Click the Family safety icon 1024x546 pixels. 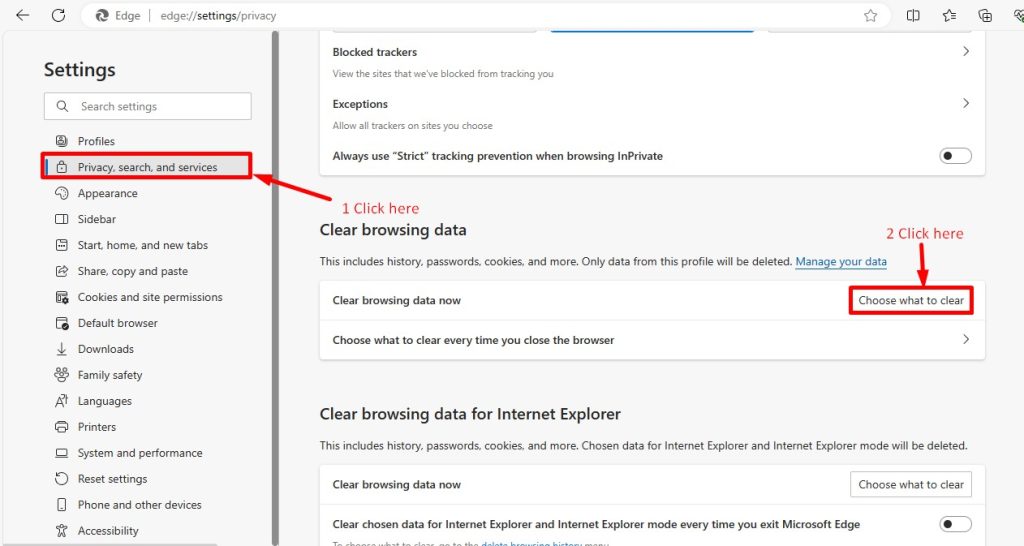(x=61, y=374)
